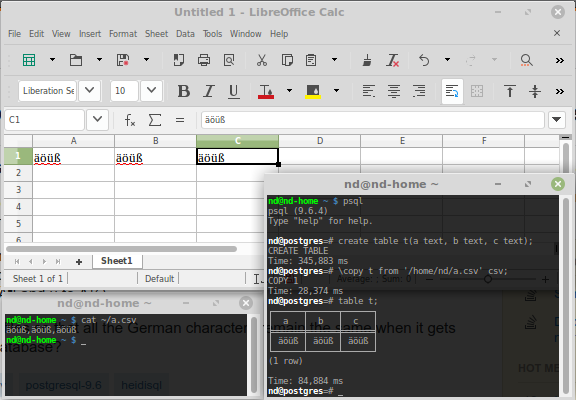Open the File menu
Image resolution: width=576 pixels, height=400 pixels.
[14, 34]
